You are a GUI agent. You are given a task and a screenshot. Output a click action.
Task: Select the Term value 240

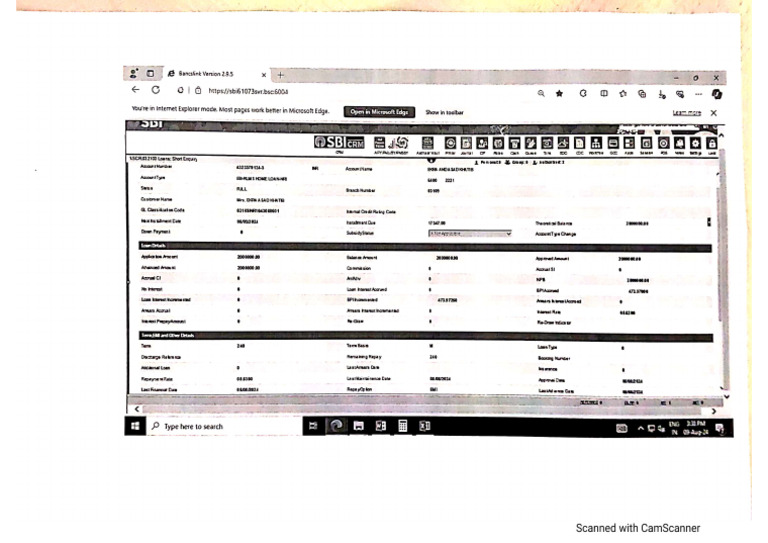point(241,346)
